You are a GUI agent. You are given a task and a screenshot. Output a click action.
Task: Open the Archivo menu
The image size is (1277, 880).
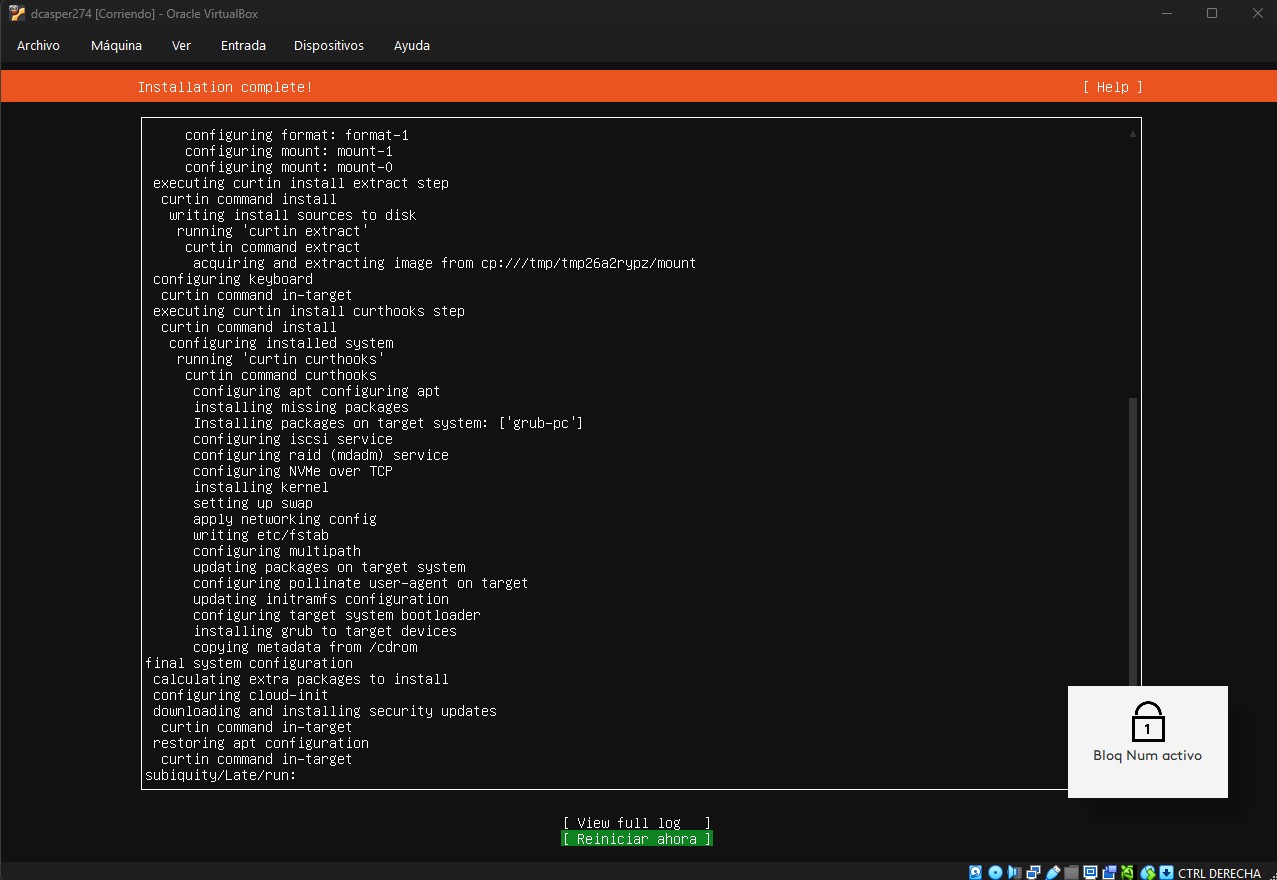click(x=38, y=45)
